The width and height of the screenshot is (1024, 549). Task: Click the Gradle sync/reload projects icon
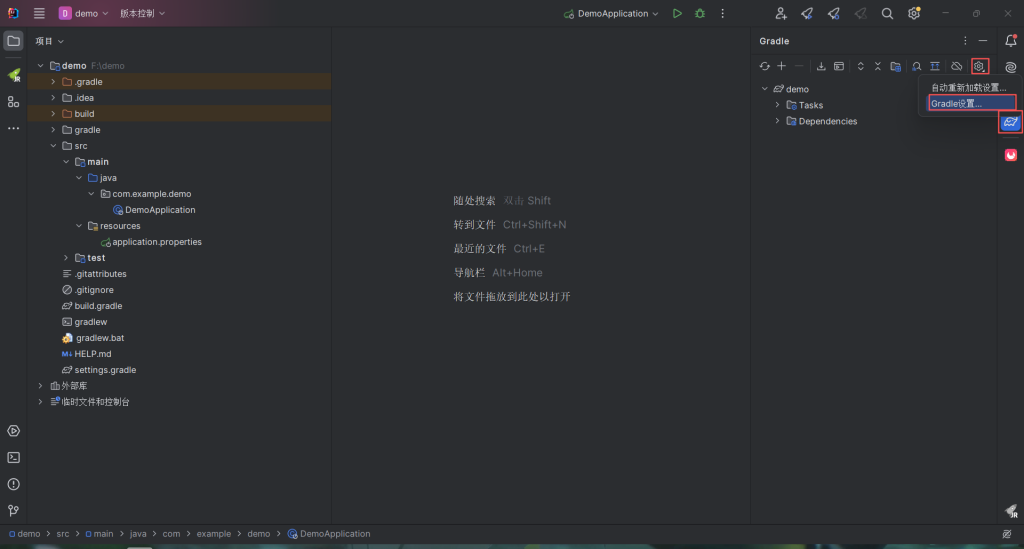tap(765, 66)
